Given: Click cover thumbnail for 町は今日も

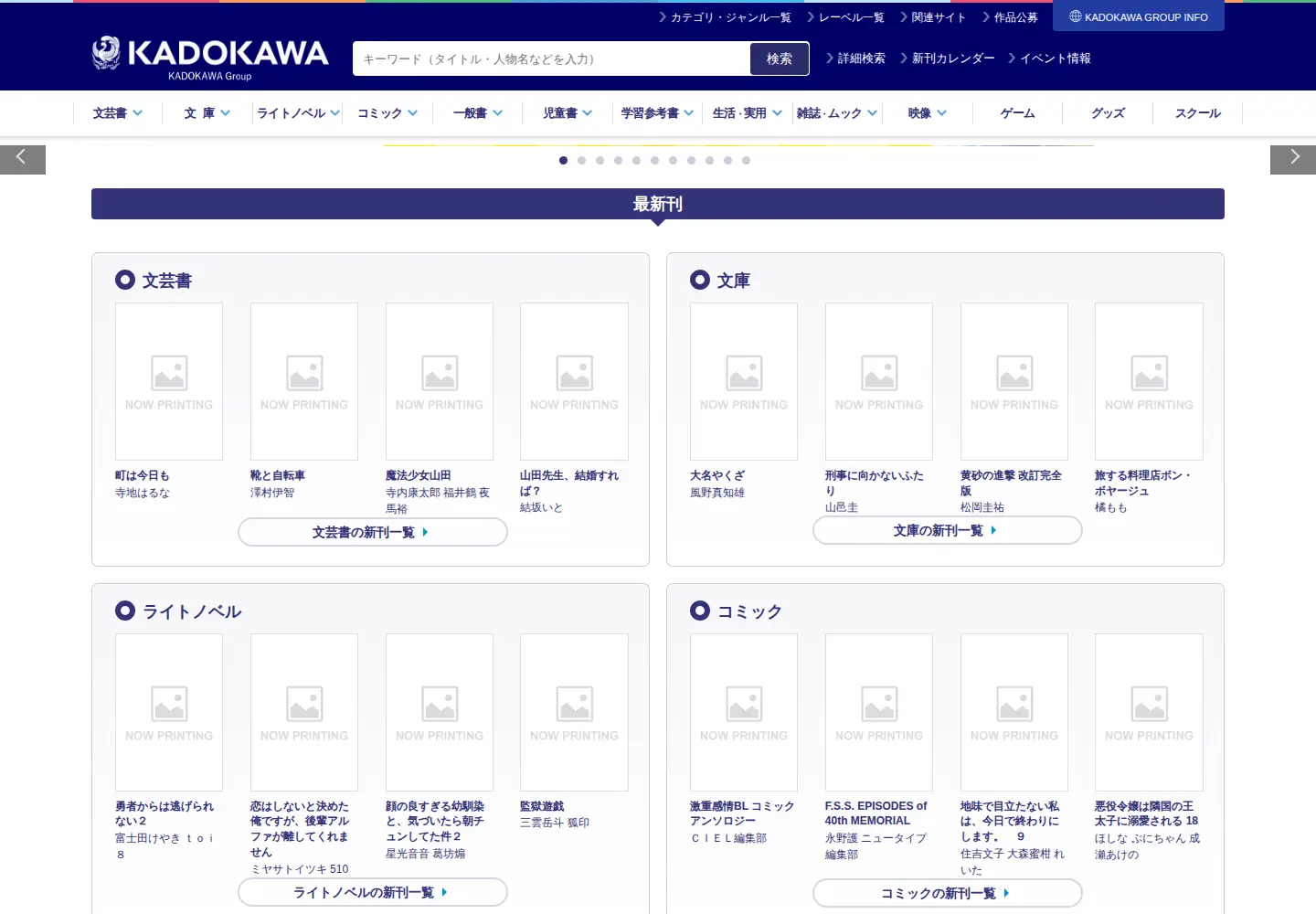Looking at the screenshot, I should [x=169, y=381].
